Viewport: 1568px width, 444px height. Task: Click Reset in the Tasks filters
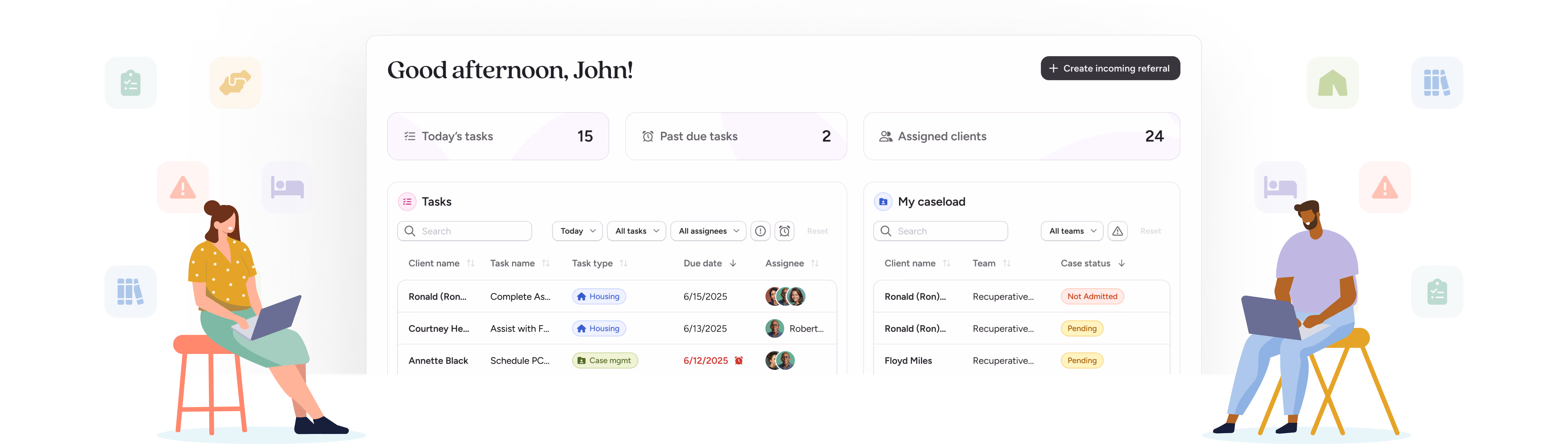coord(817,231)
